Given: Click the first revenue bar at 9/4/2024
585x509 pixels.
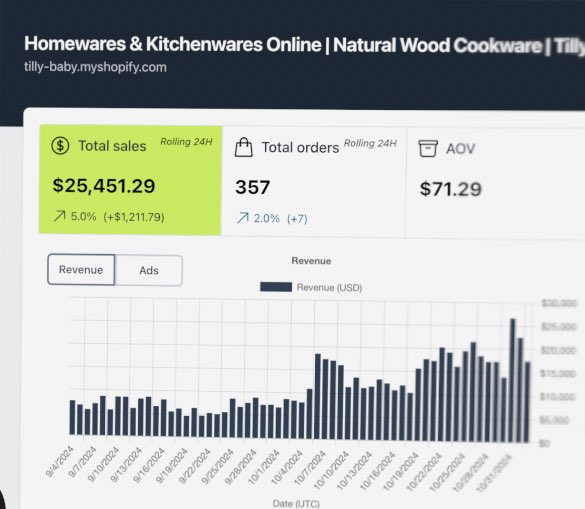Looking at the screenshot, I should [x=72, y=418].
